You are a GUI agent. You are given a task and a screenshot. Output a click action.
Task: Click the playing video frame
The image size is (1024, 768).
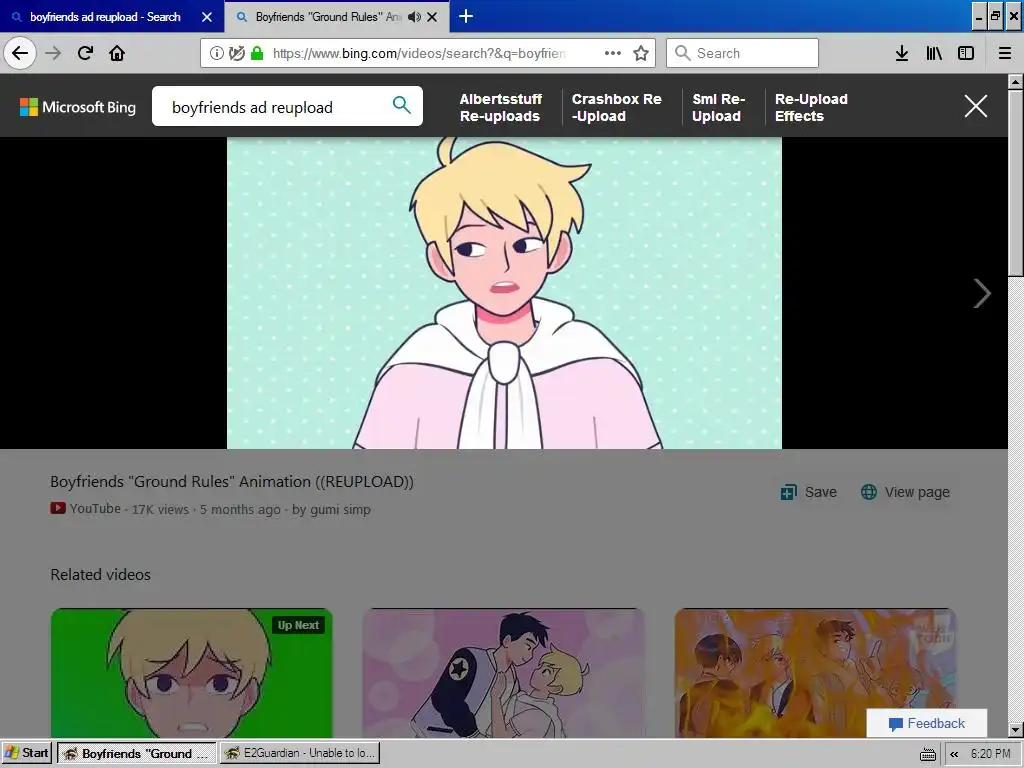(504, 293)
